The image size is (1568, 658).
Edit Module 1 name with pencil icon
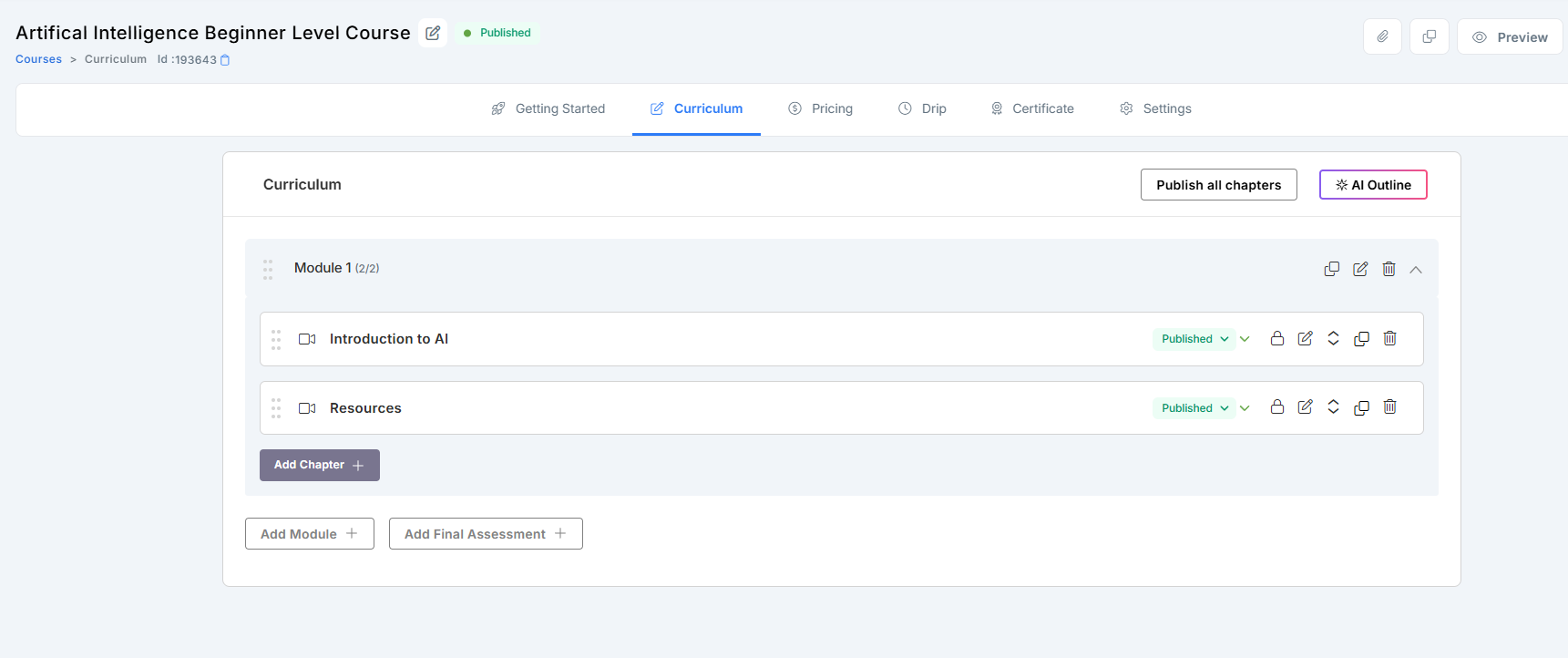point(1360,269)
